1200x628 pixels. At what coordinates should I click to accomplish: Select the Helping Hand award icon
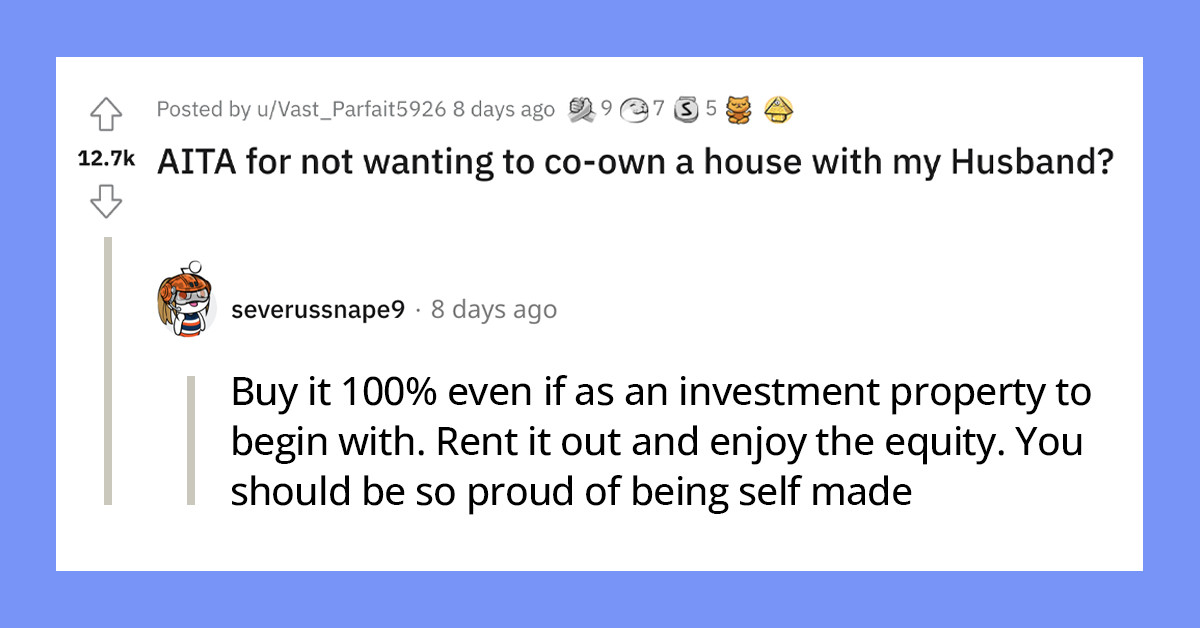click(581, 109)
